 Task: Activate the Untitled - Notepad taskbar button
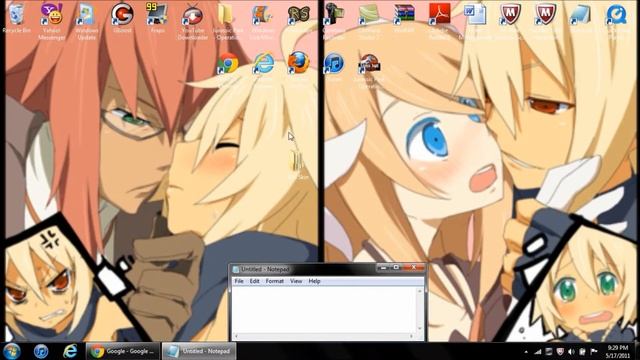[199, 351]
